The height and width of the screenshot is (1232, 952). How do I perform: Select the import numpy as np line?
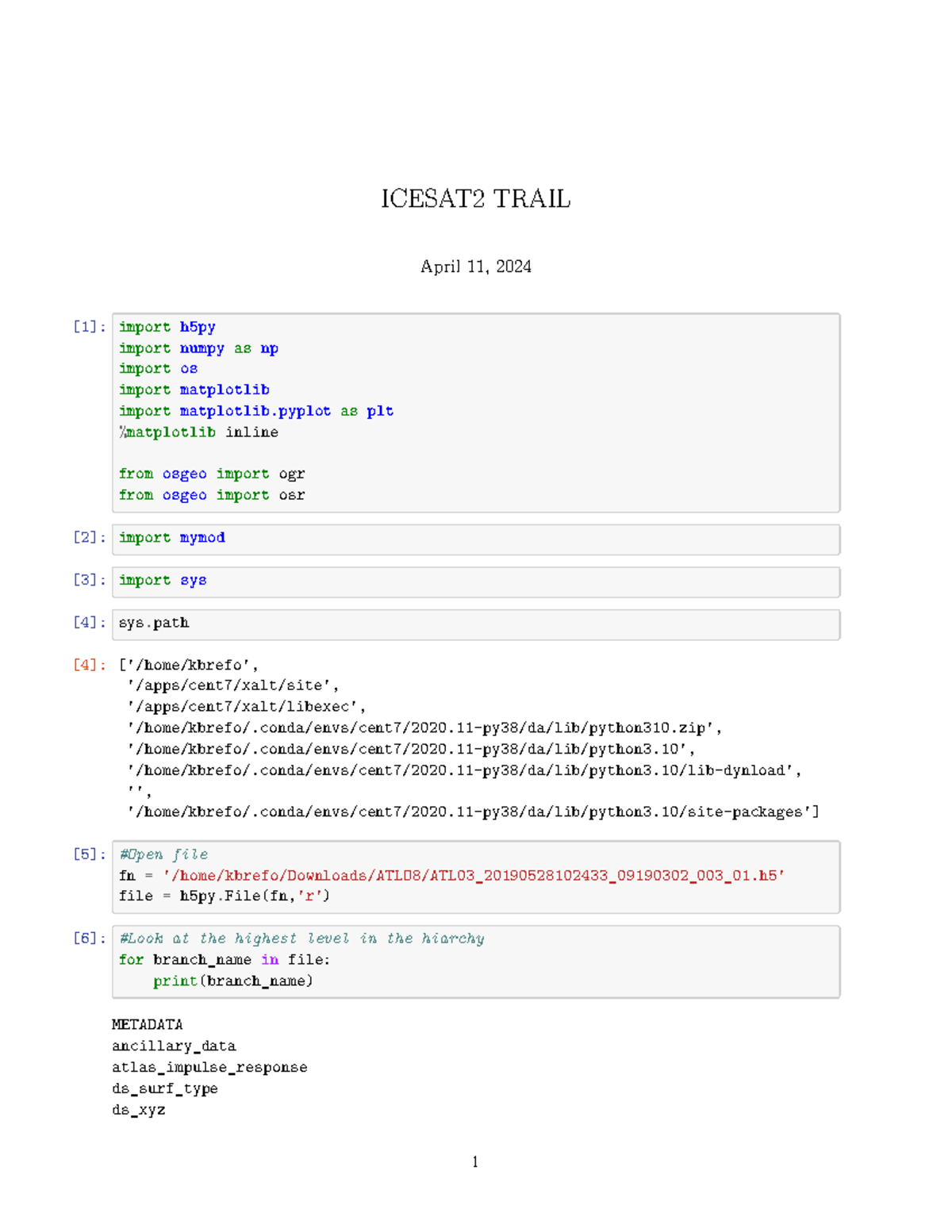(198, 347)
